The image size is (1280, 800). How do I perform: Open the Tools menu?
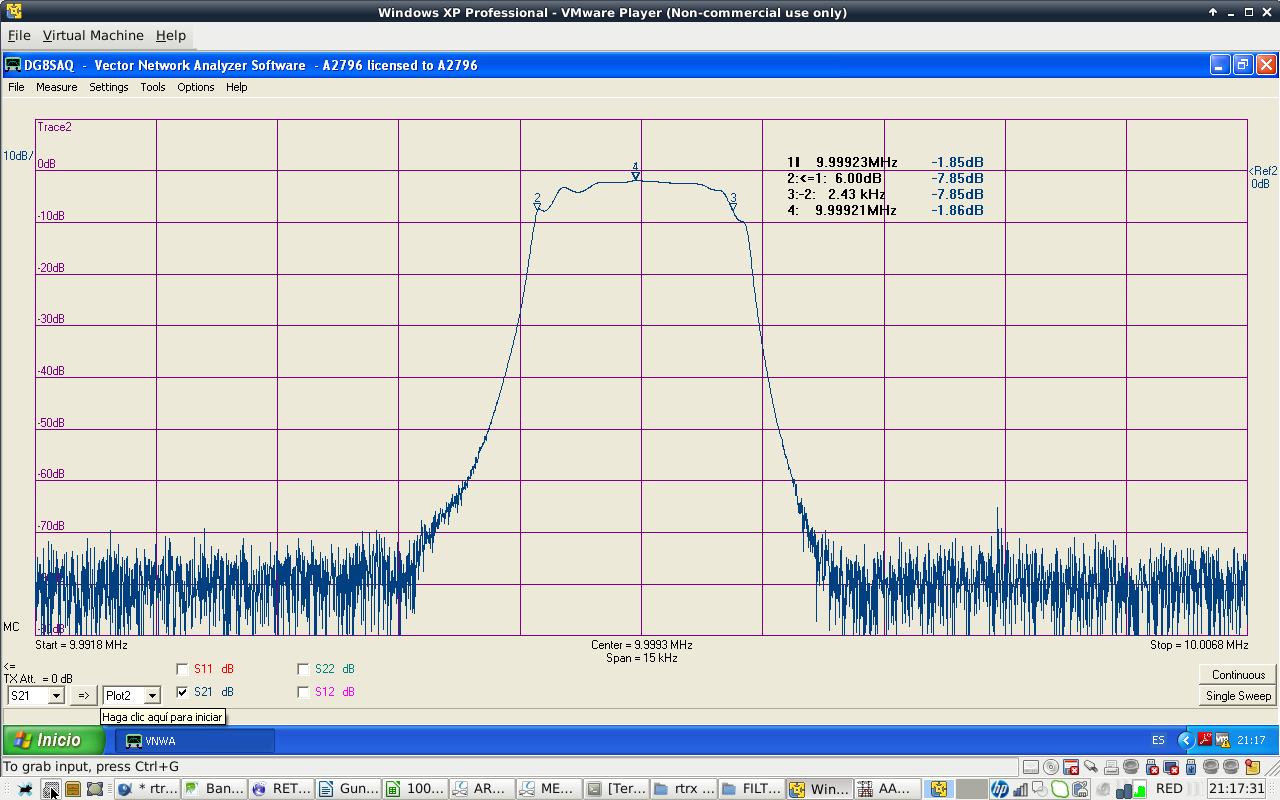[x=153, y=87]
